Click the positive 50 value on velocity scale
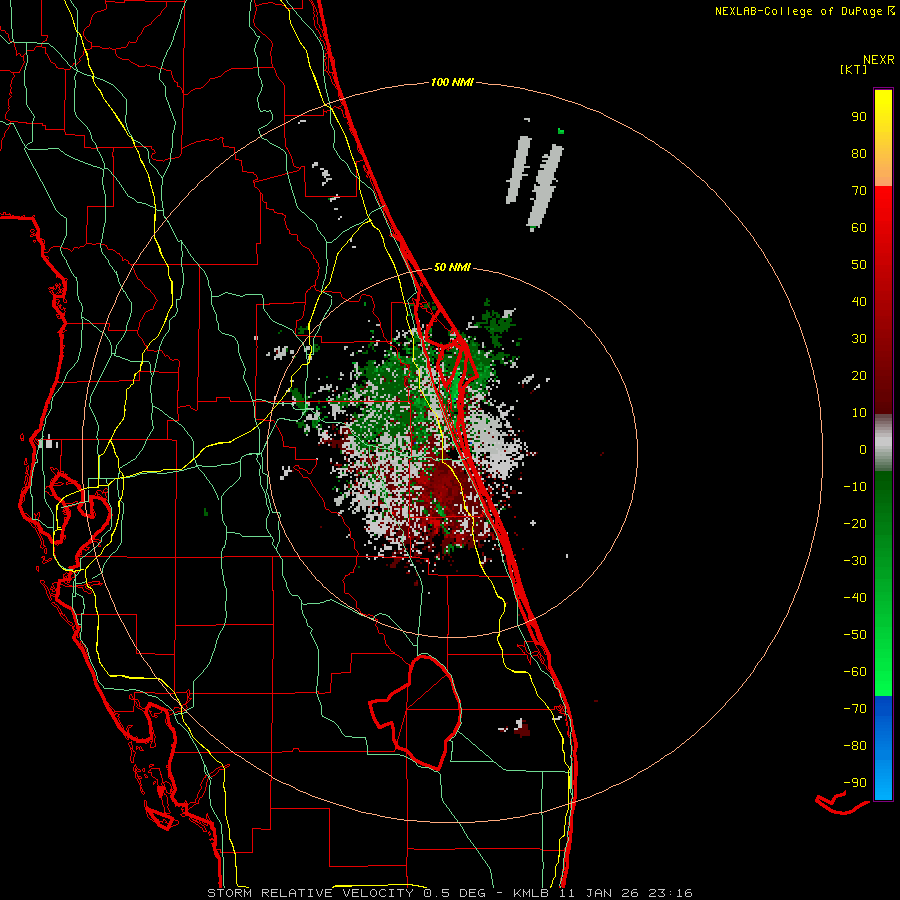 [859, 265]
